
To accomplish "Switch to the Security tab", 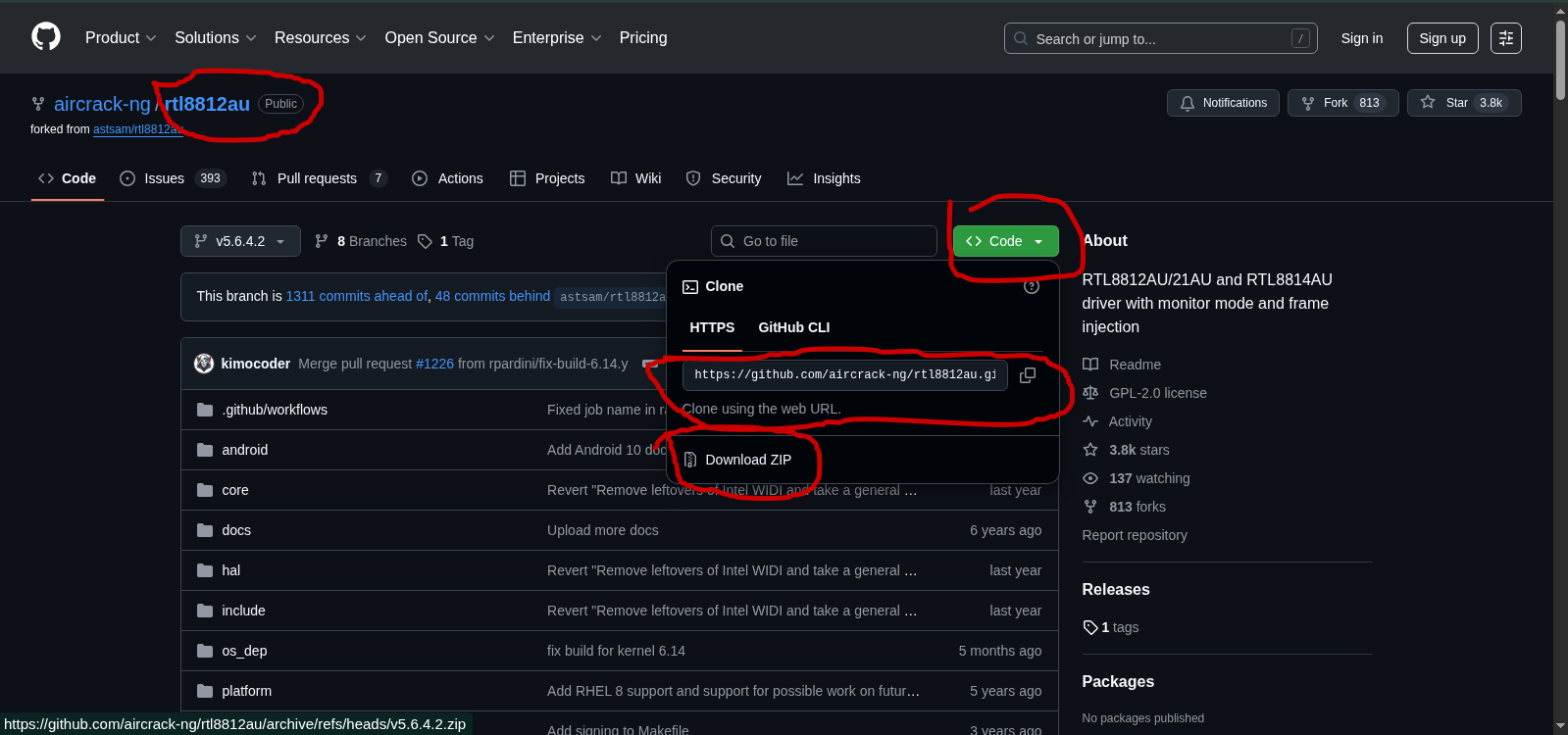I will click(724, 178).
